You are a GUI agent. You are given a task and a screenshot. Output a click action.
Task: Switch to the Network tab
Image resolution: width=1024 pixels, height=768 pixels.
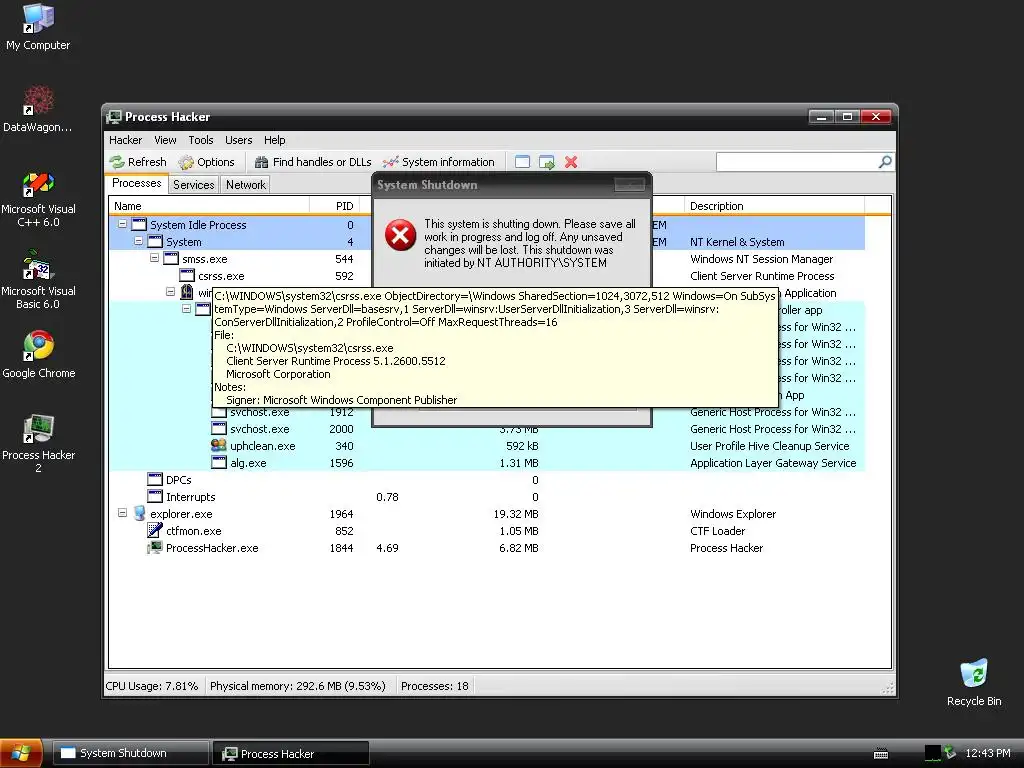pyautogui.click(x=246, y=185)
